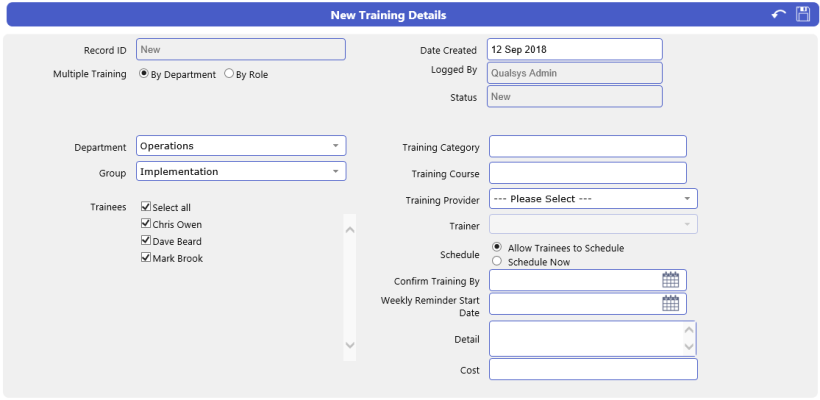Click the Weekly Reminder Start Date field
Screen dimensions: 820x400
587,304
